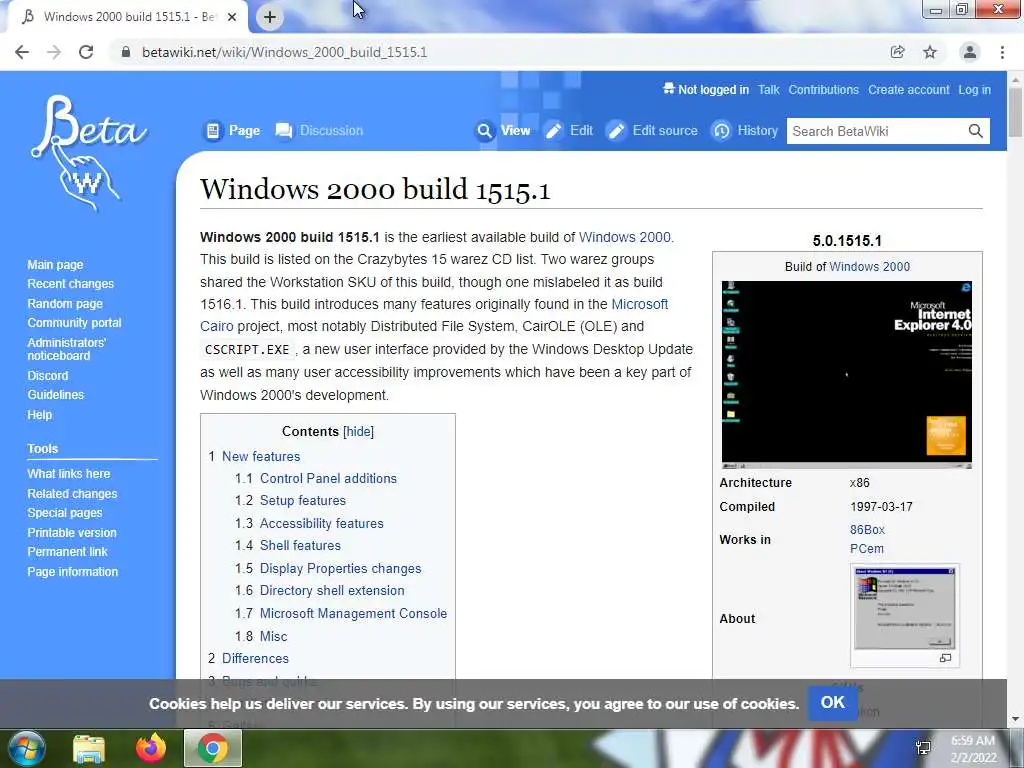
Task: Follow the Microsoft Cairo link
Action: [x=639, y=304]
